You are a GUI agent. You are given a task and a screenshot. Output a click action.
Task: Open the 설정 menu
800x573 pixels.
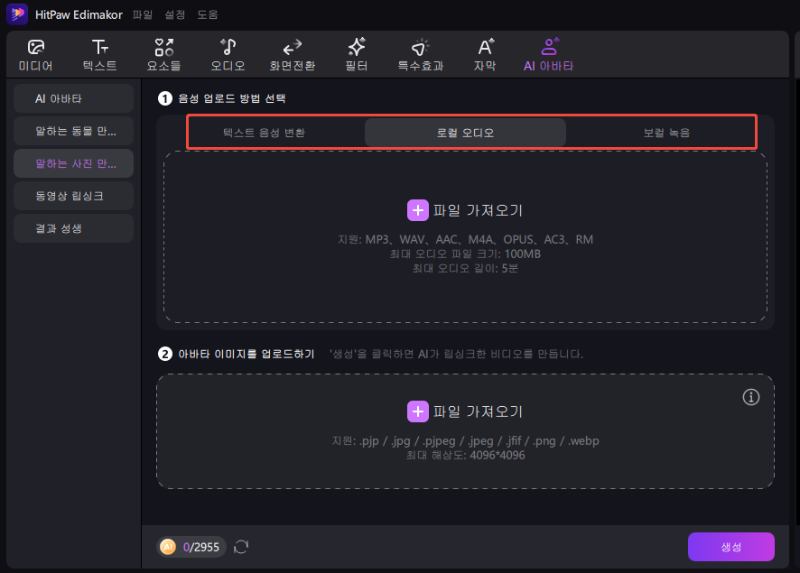[174, 14]
